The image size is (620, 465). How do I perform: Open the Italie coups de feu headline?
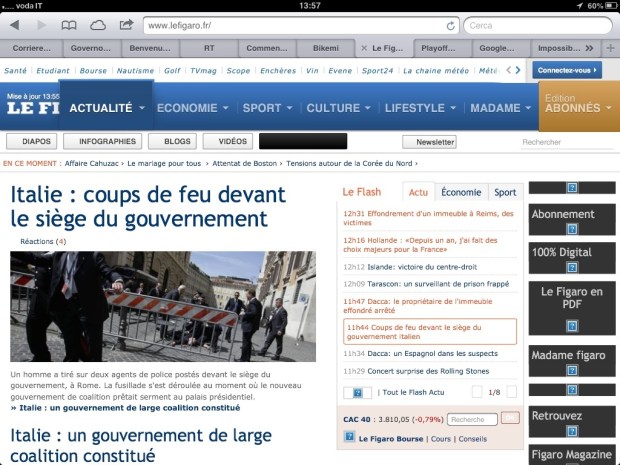click(148, 206)
